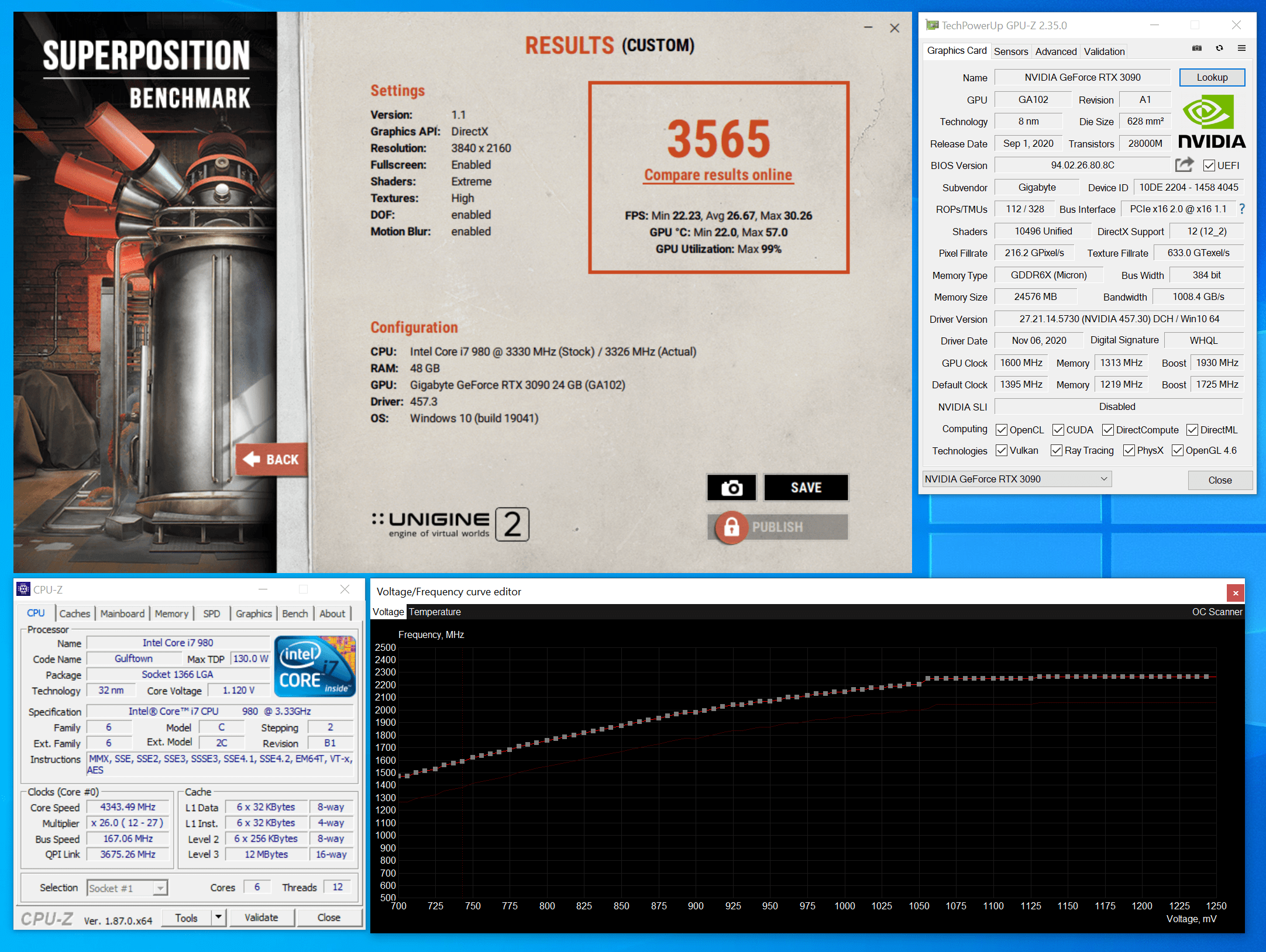Click the GPU-Z screenshot camera icon

pyautogui.click(x=1197, y=49)
